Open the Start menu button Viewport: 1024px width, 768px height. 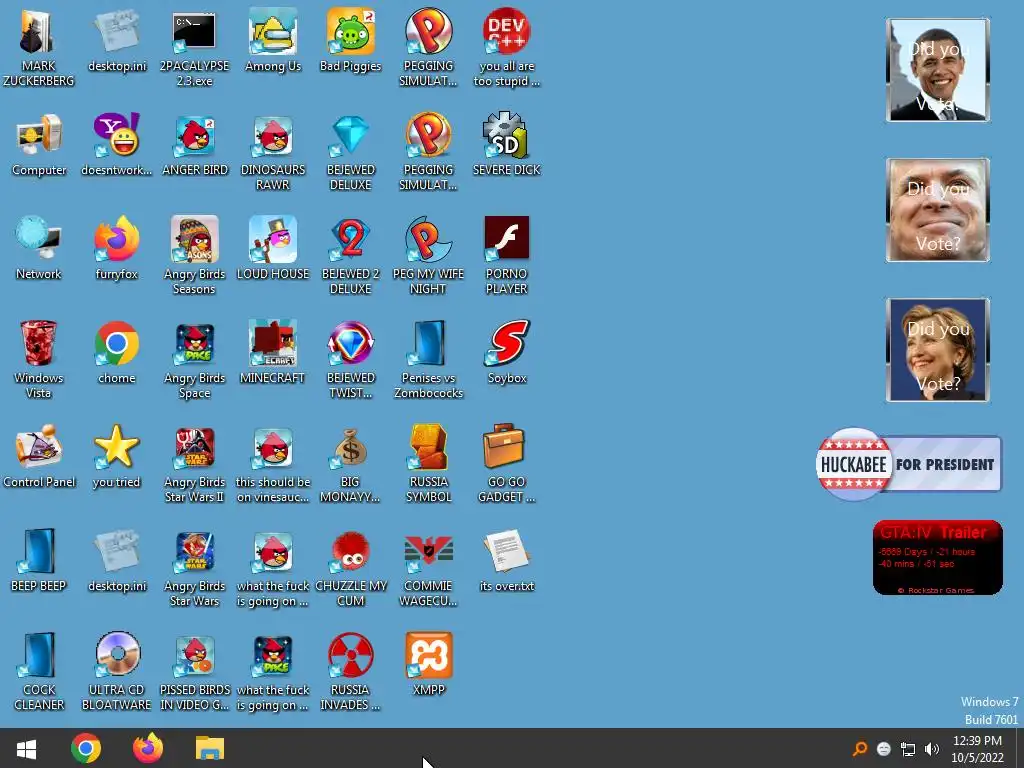point(26,748)
